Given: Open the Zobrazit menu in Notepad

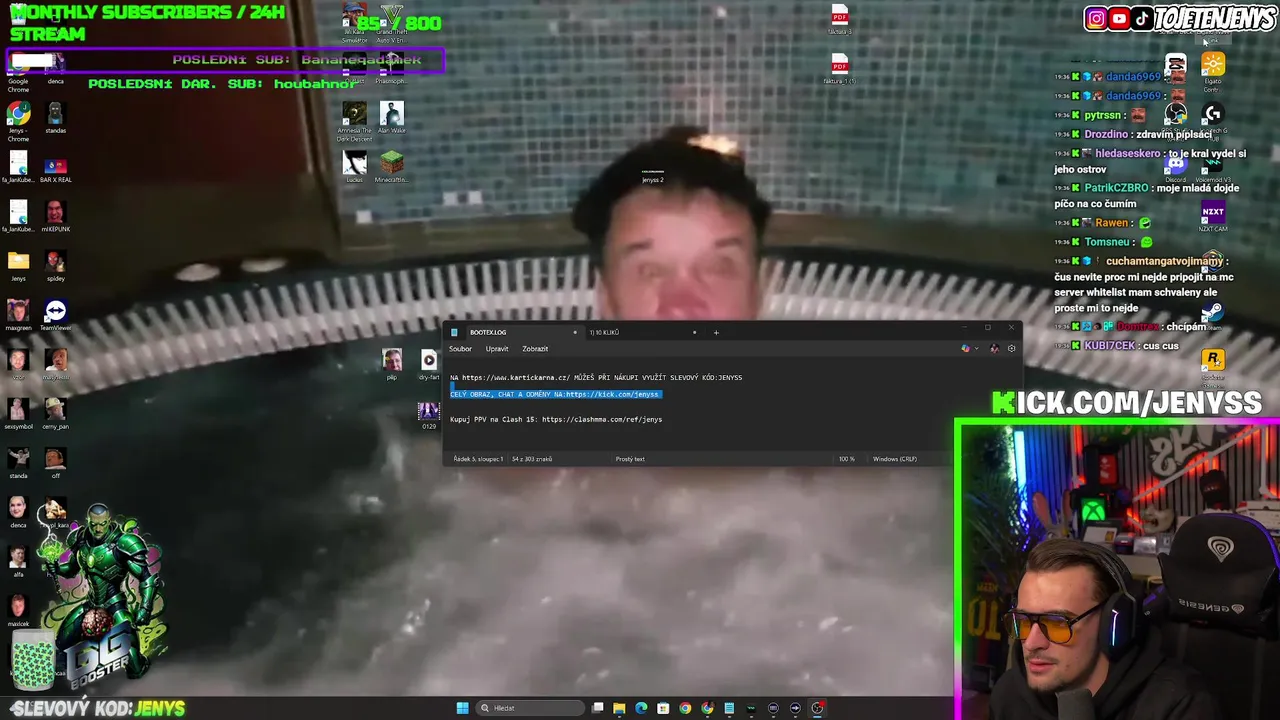Looking at the screenshot, I should [x=535, y=349].
